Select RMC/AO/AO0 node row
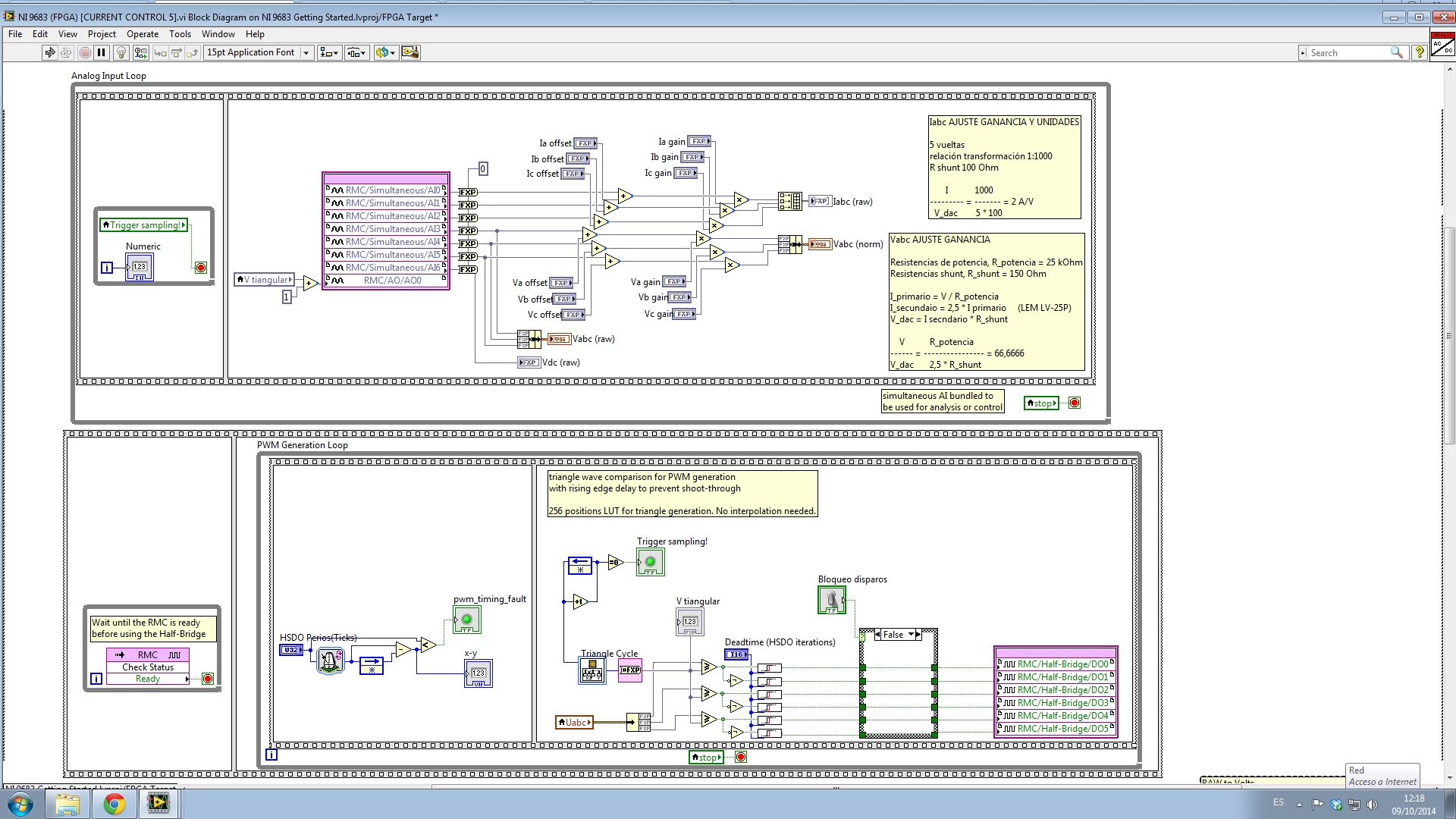Screen dimensions: 1456x819 click(x=386, y=281)
